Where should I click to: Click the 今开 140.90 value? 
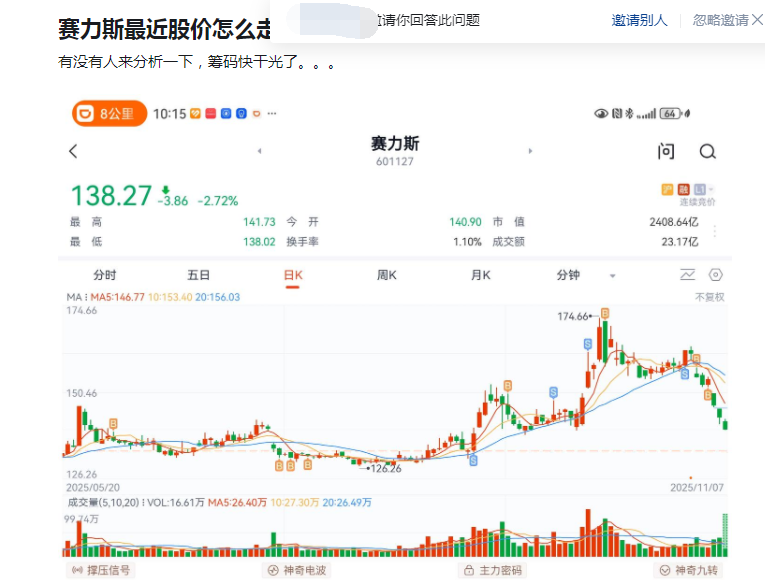click(x=465, y=222)
